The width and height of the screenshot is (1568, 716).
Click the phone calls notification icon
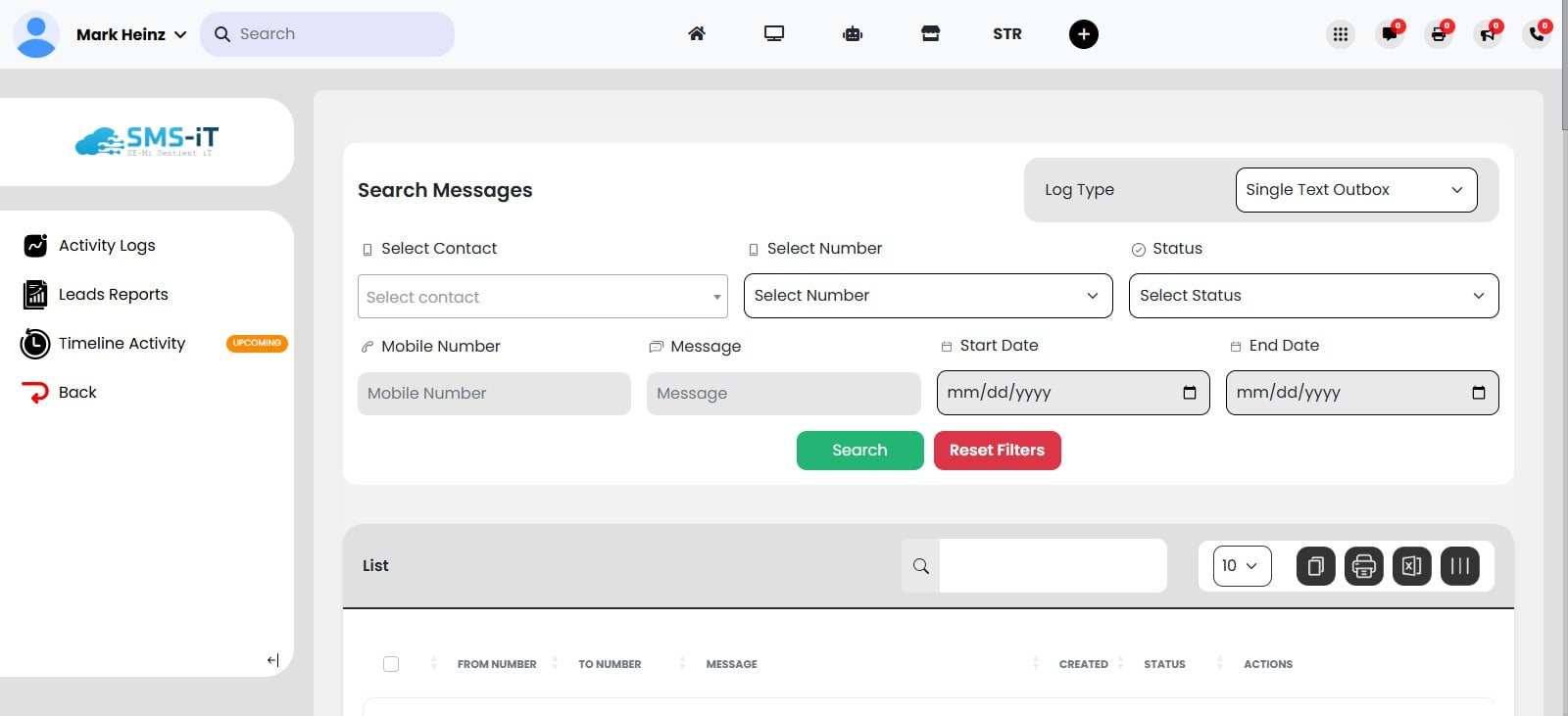(x=1537, y=34)
